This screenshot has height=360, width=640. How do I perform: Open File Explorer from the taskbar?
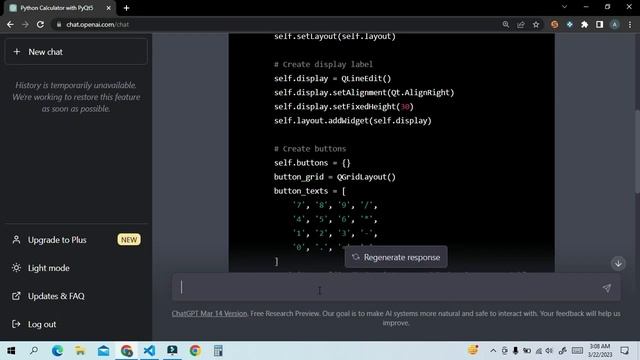click(80, 351)
